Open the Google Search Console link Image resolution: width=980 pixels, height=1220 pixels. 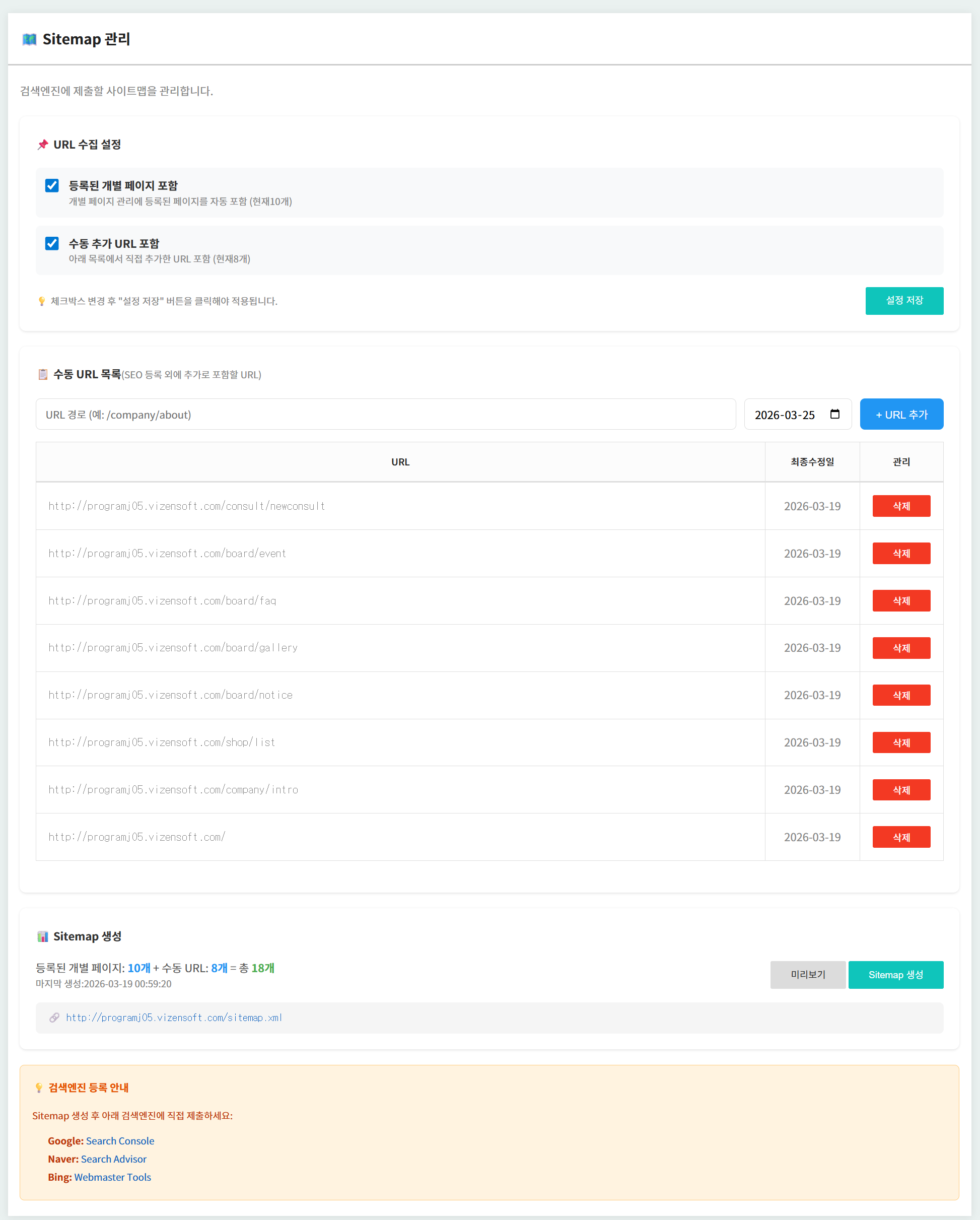(x=120, y=1141)
